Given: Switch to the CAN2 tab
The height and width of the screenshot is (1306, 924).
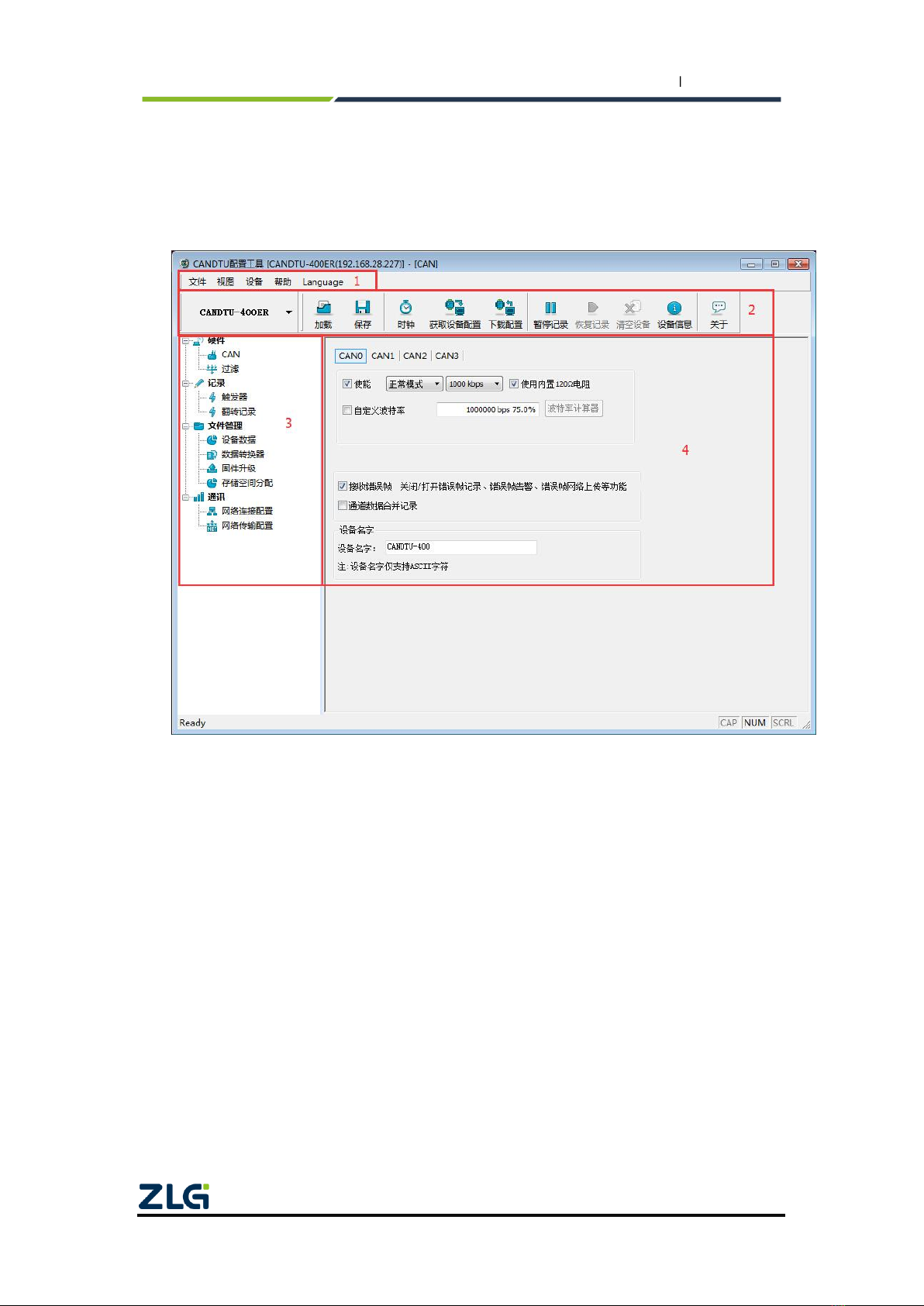Looking at the screenshot, I should (415, 356).
